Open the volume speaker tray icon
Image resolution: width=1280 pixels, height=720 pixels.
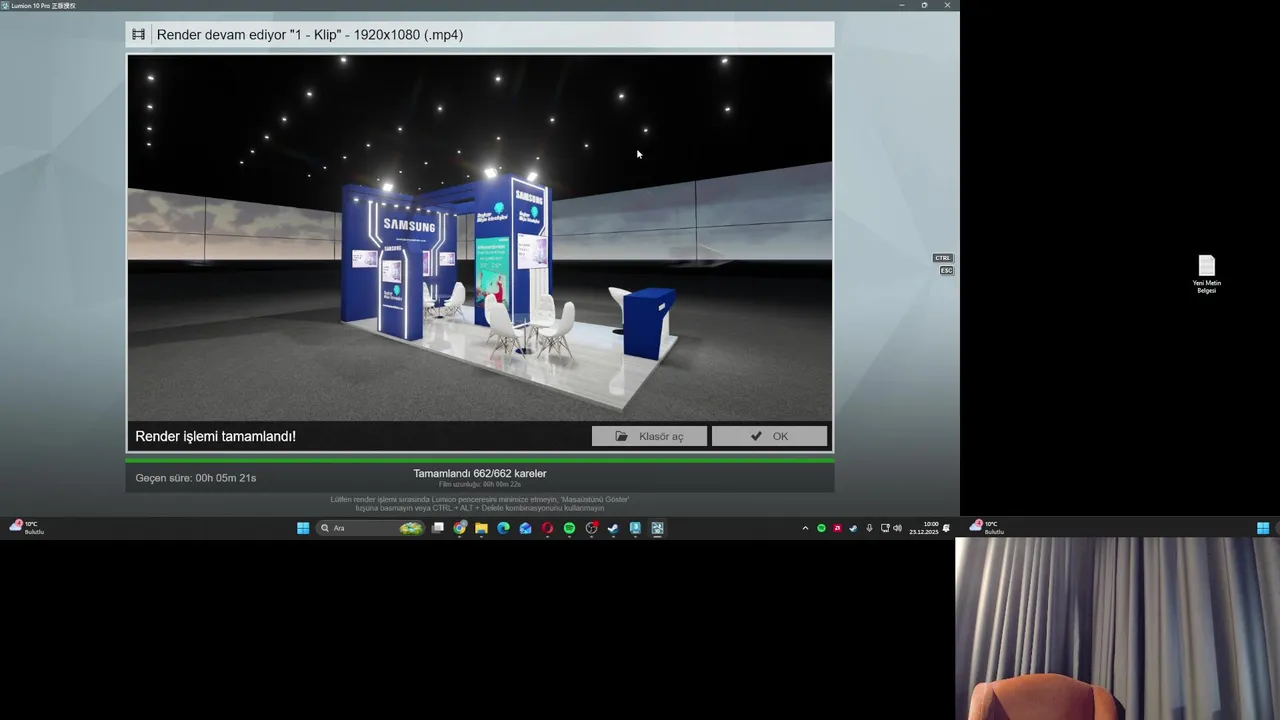pyautogui.click(x=897, y=528)
